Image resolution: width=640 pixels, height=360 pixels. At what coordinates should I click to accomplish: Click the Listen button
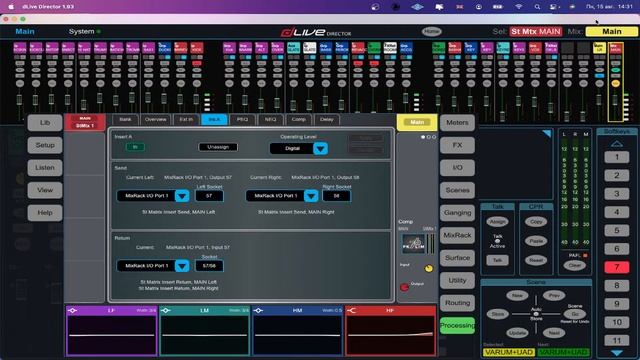click(x=45, y=167)
